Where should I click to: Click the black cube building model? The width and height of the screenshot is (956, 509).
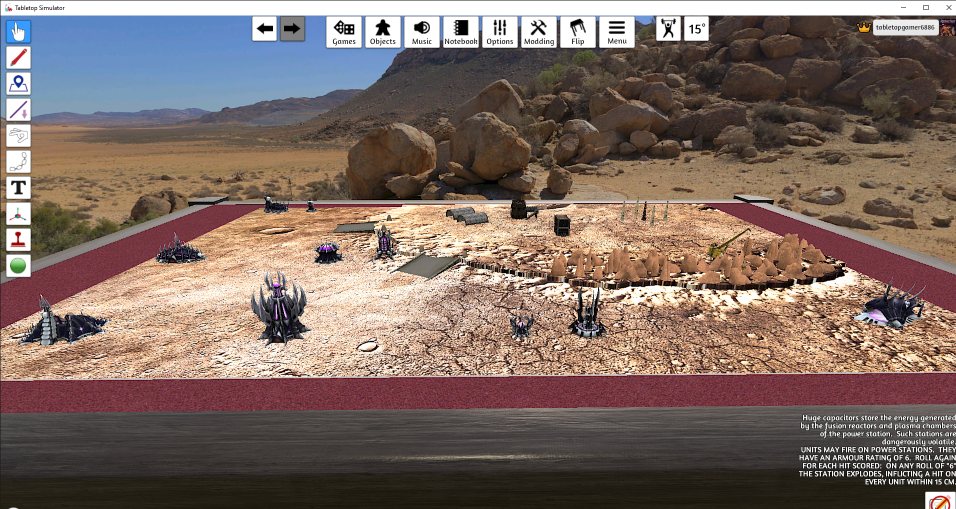pos(562,225)
